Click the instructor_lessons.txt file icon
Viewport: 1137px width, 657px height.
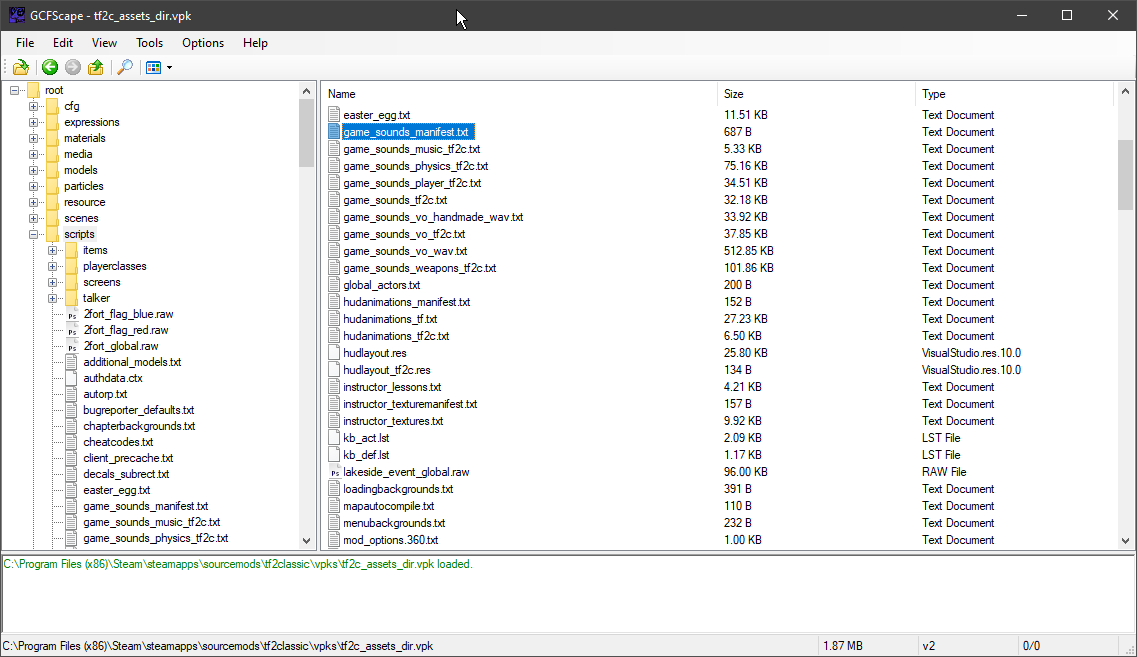(334, 387)
